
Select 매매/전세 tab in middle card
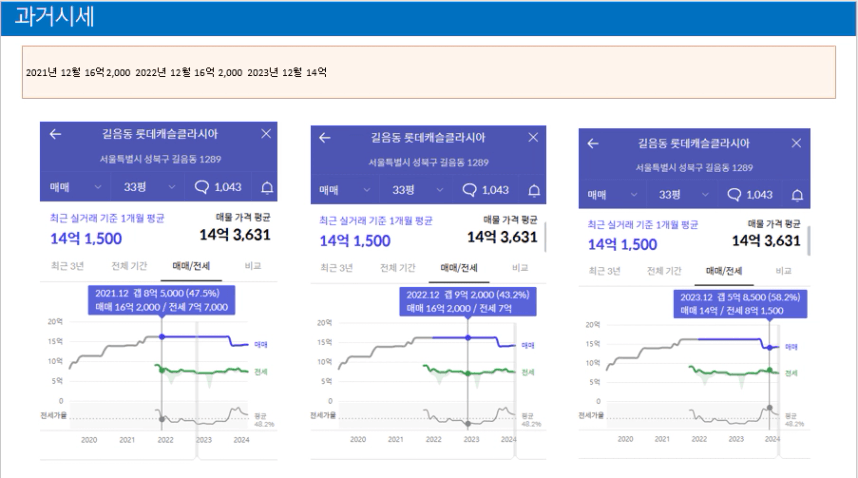point(459,268)
